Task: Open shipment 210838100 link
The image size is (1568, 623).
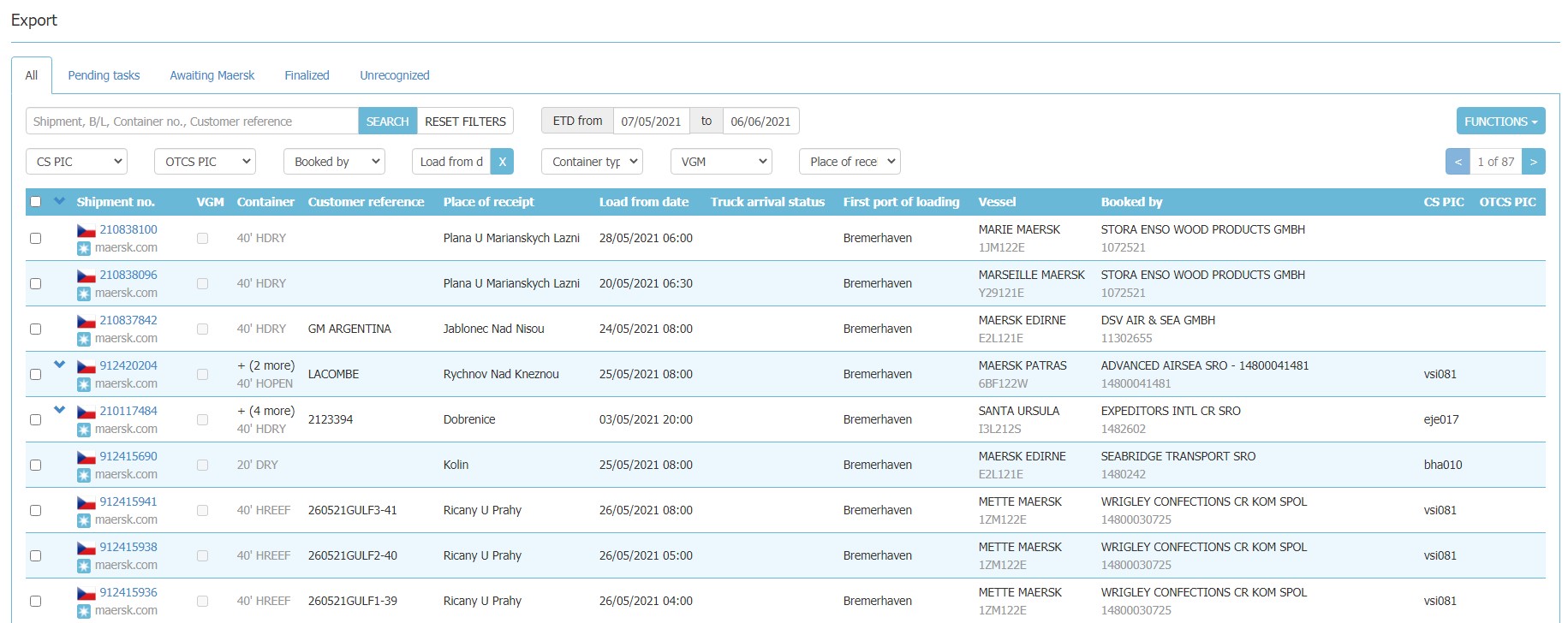Action: [x=128, y=229]
